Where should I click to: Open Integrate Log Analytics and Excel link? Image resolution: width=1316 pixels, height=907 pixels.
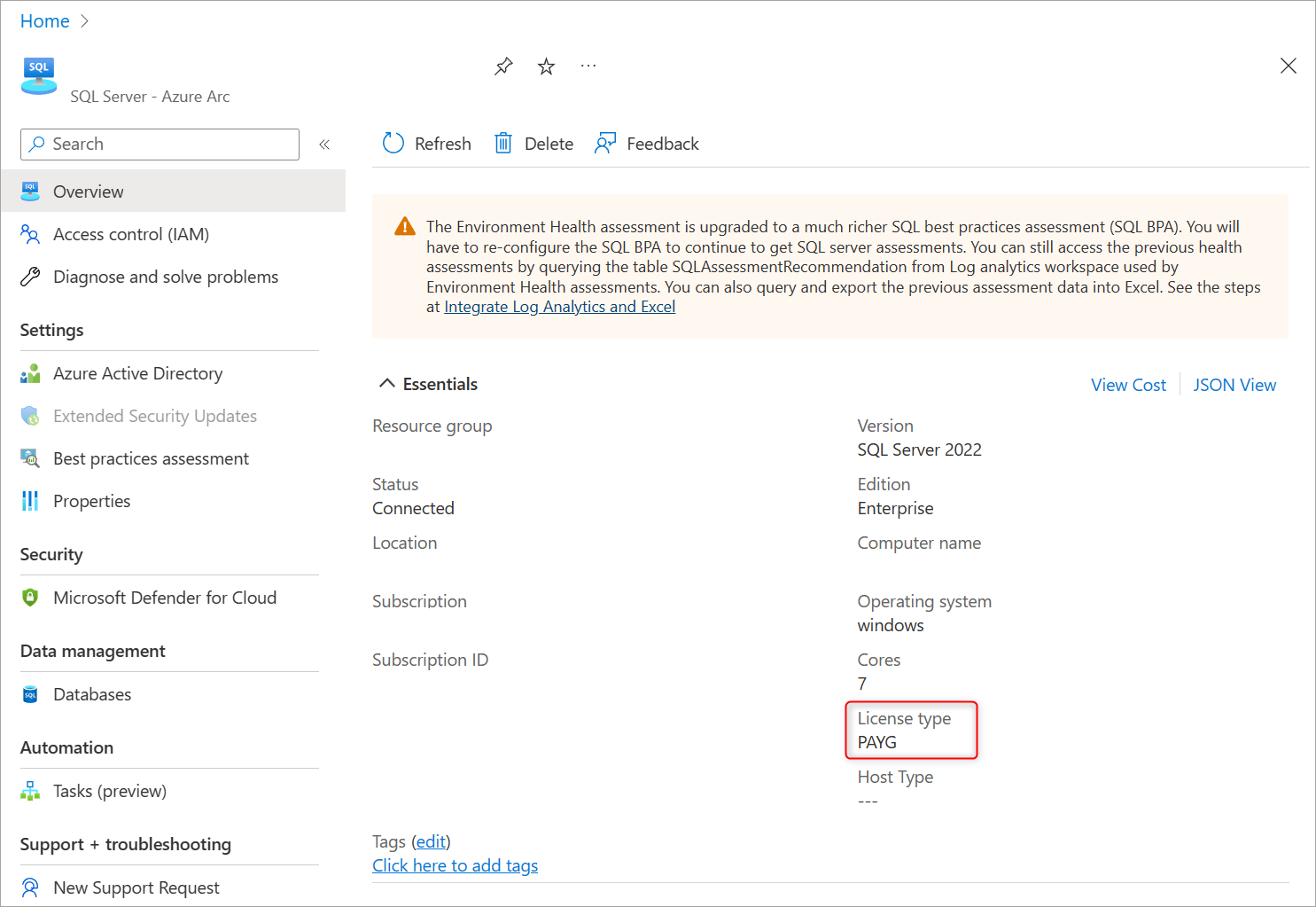click(x=559, y=306)
